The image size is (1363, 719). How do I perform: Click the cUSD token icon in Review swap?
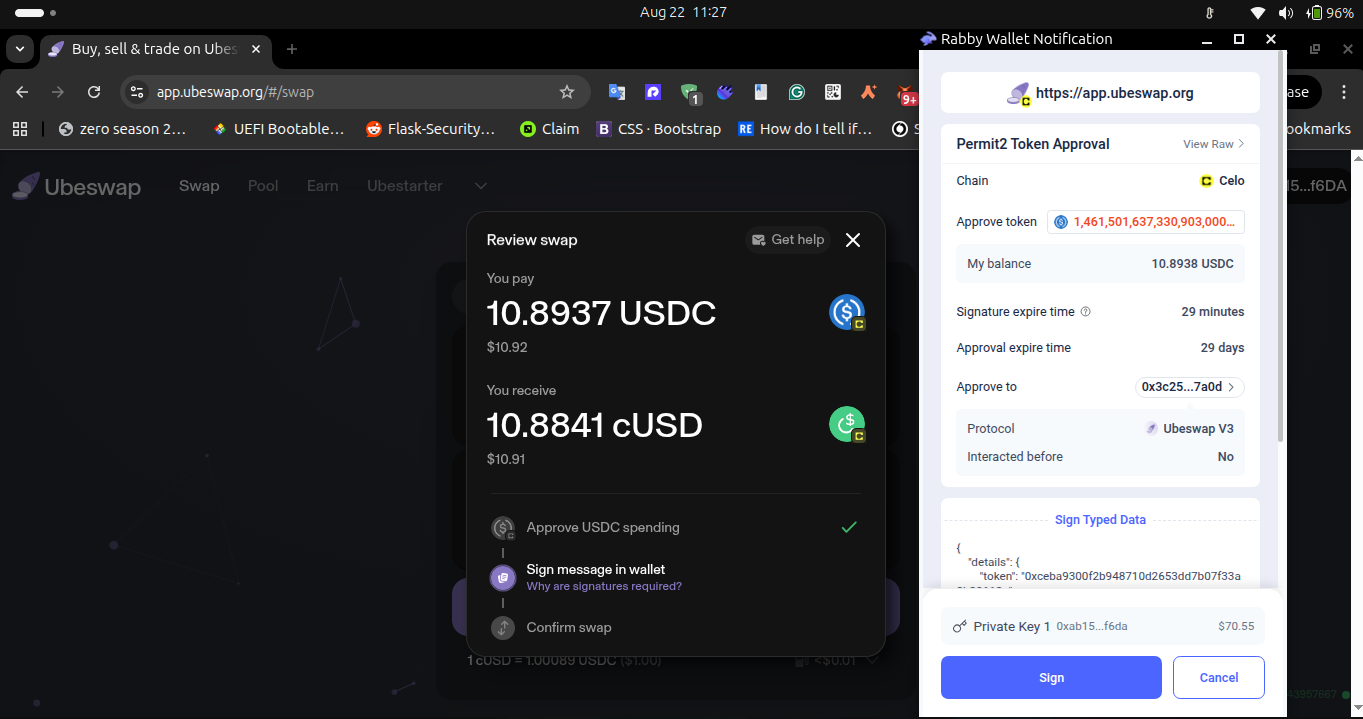coord(847,425)
